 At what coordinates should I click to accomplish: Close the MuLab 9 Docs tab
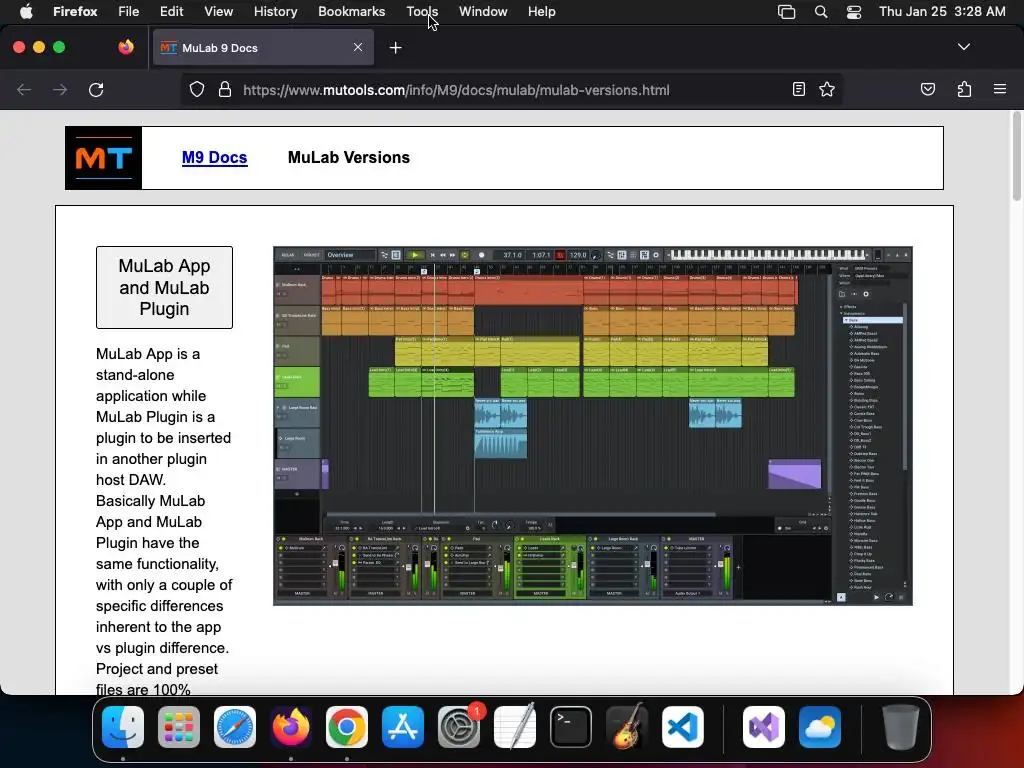click(x=358, y=47)
